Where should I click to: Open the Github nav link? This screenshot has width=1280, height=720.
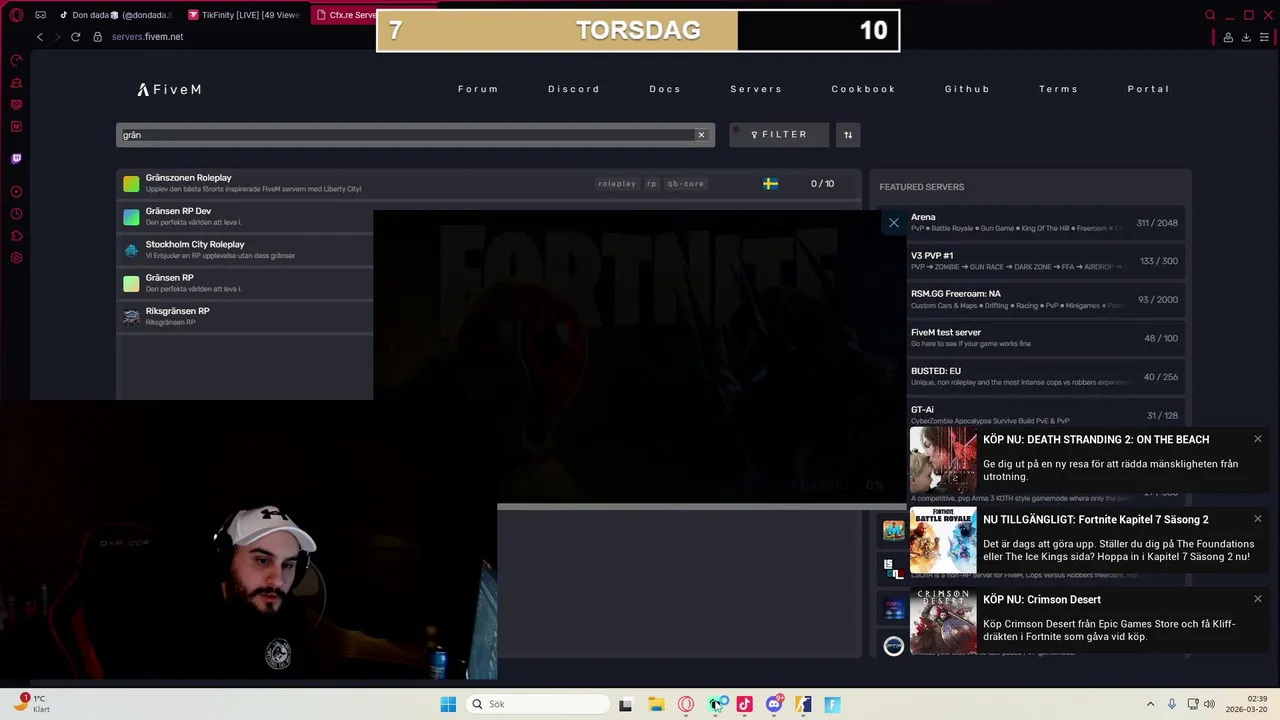click(968, 89)
